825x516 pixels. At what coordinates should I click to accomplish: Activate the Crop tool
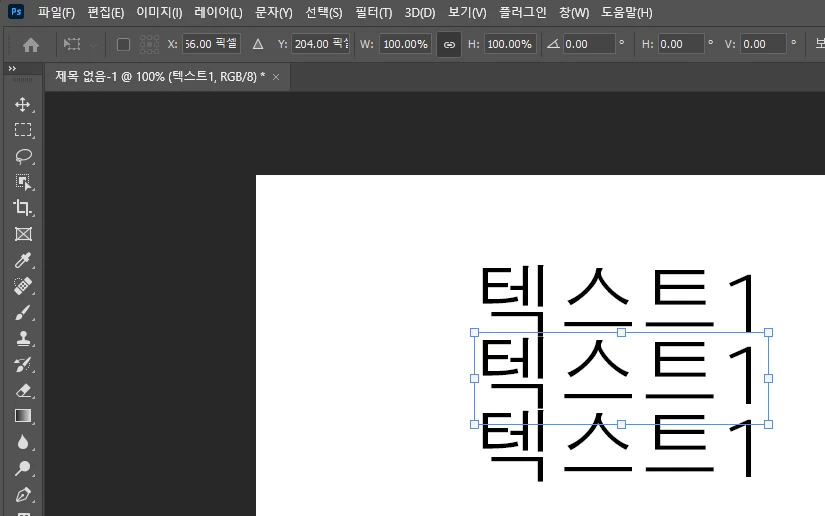pos(23,208)
